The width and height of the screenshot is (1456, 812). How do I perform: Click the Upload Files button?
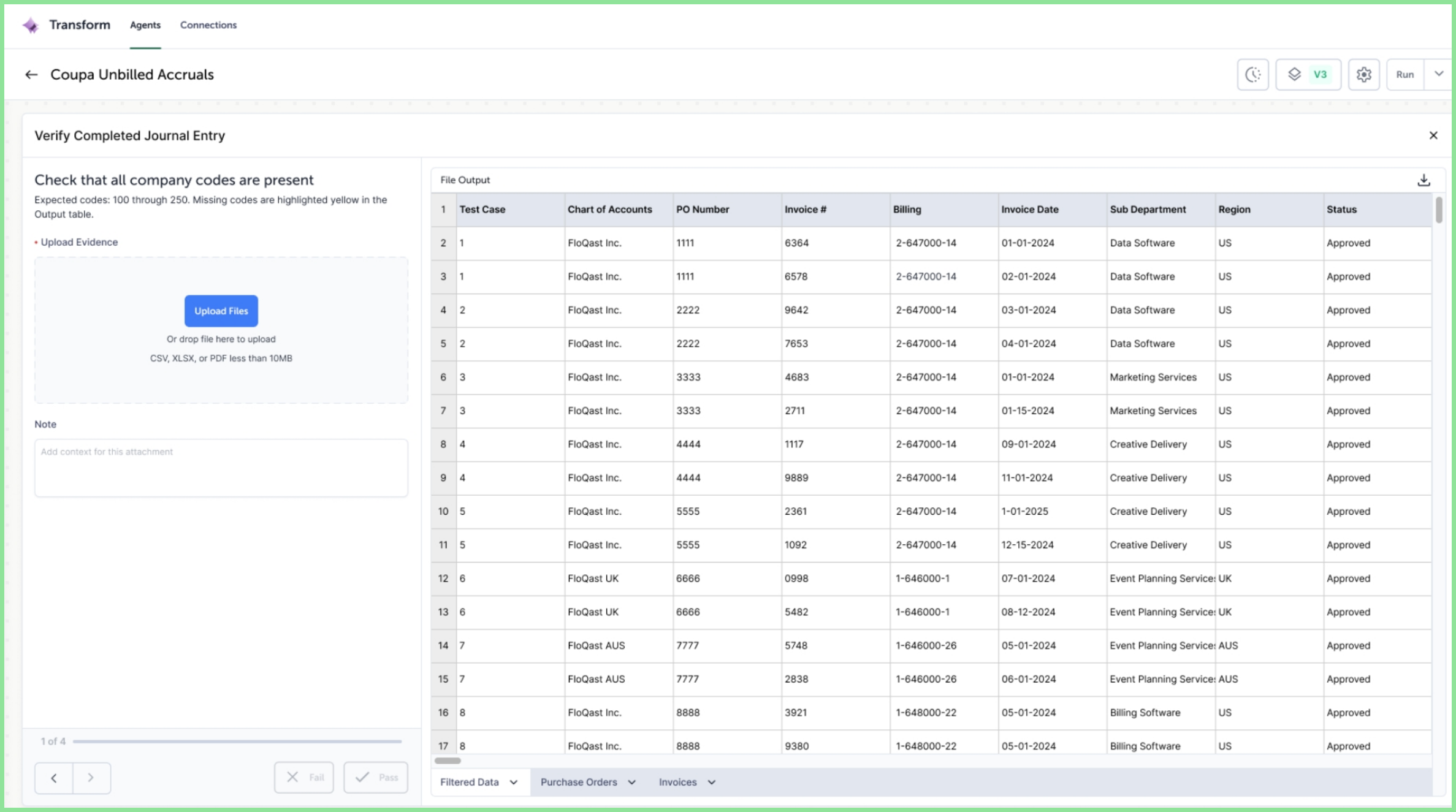point(221,311)
